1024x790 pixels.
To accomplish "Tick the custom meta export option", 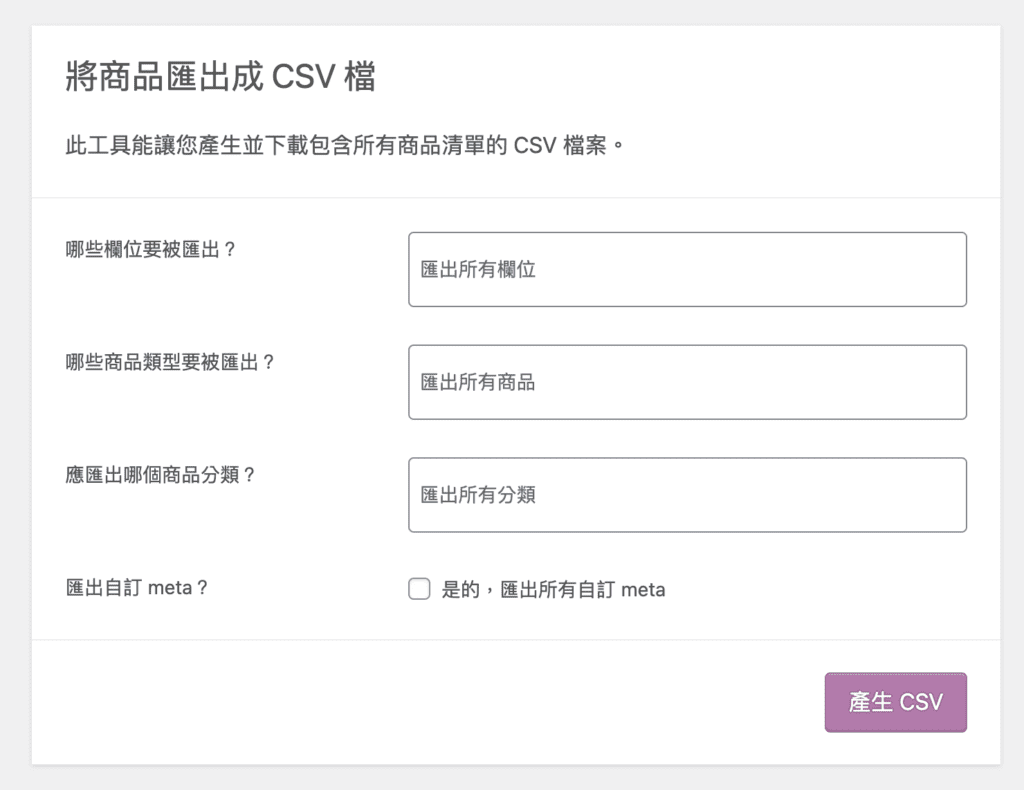I will pyautogui.click(x=419, y=589).
